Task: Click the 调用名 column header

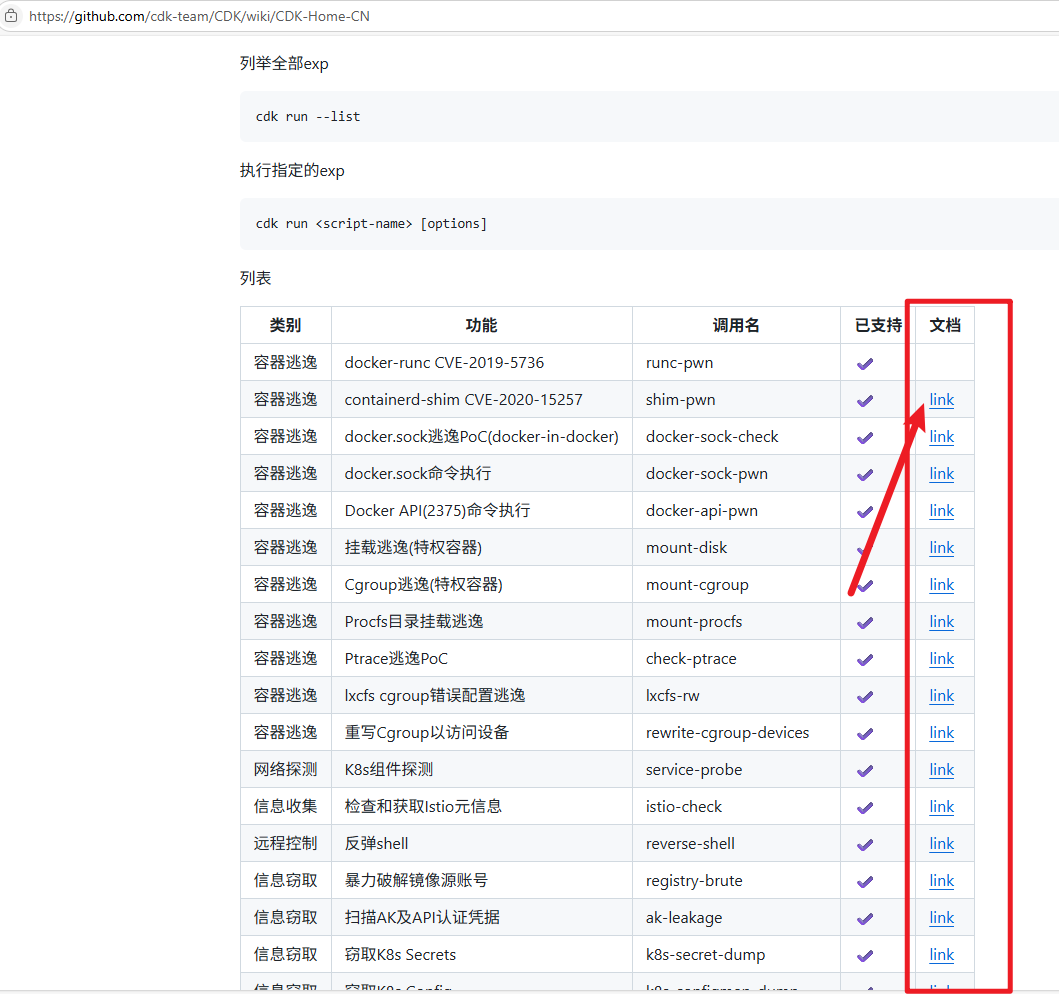Action: 736,326
